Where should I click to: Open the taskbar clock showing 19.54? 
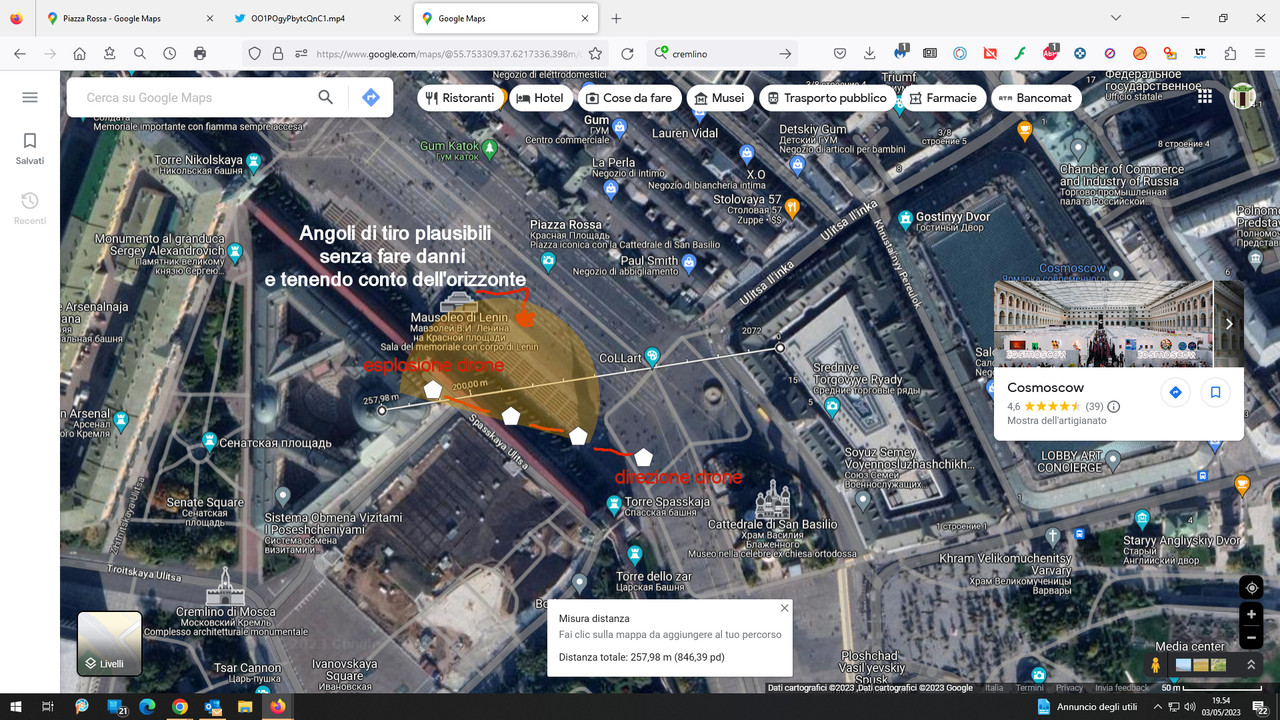pyautogui.click(x=1221, y=706)
